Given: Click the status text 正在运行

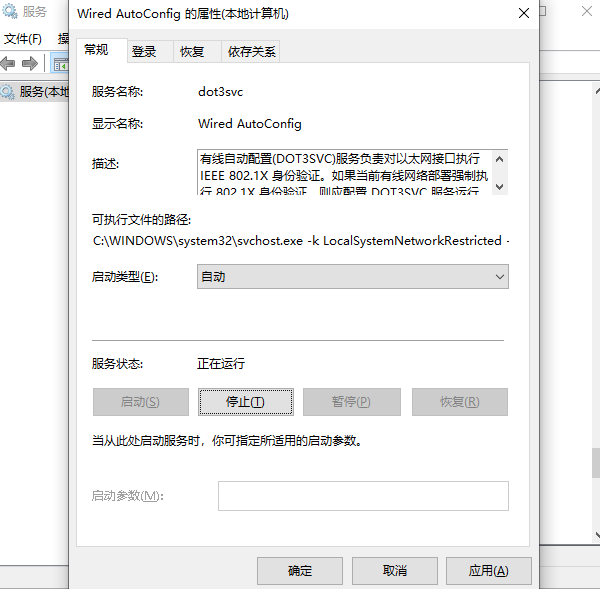Looking at the screenshot, I should click(221, 364).
